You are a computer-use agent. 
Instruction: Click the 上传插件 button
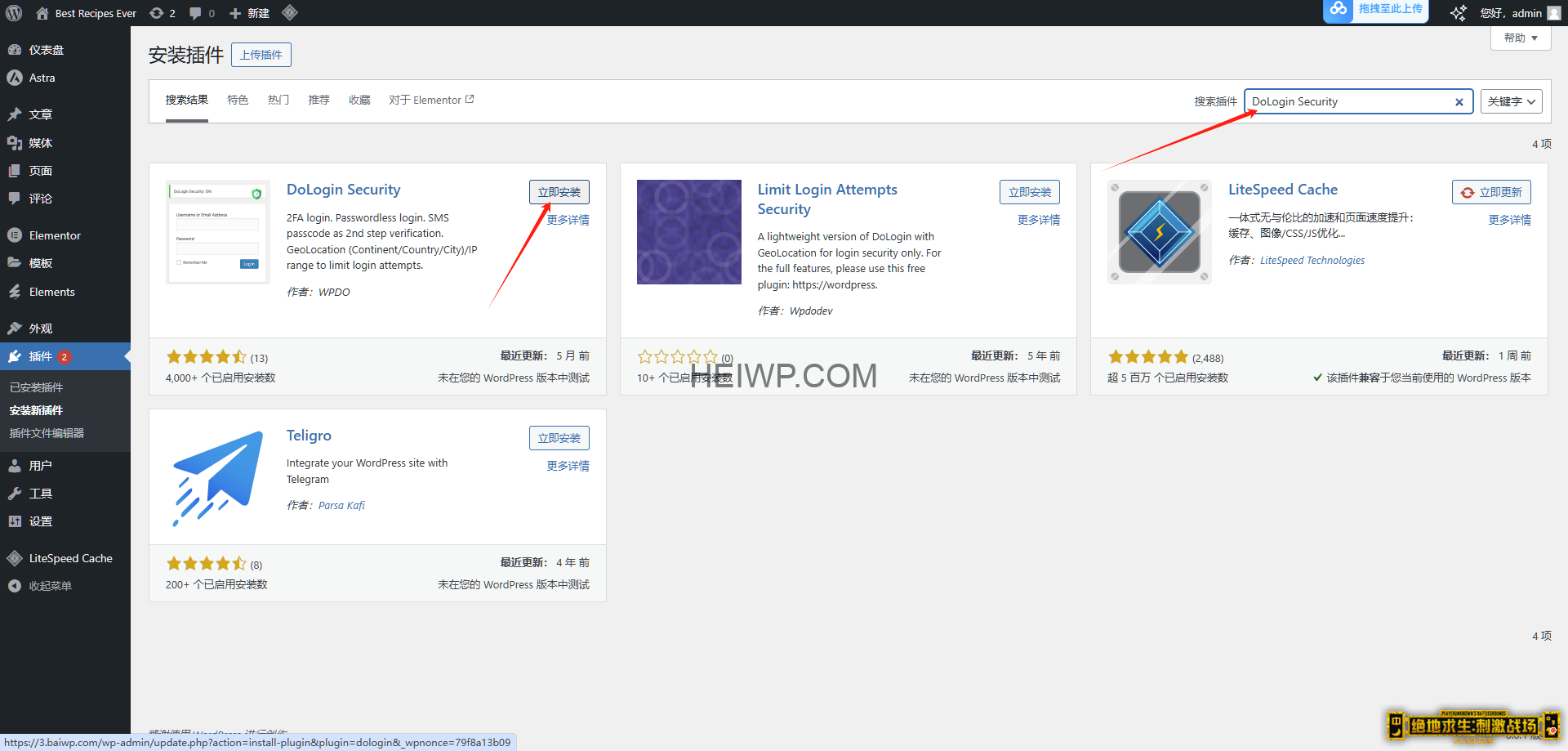click(x=261, y=55)
